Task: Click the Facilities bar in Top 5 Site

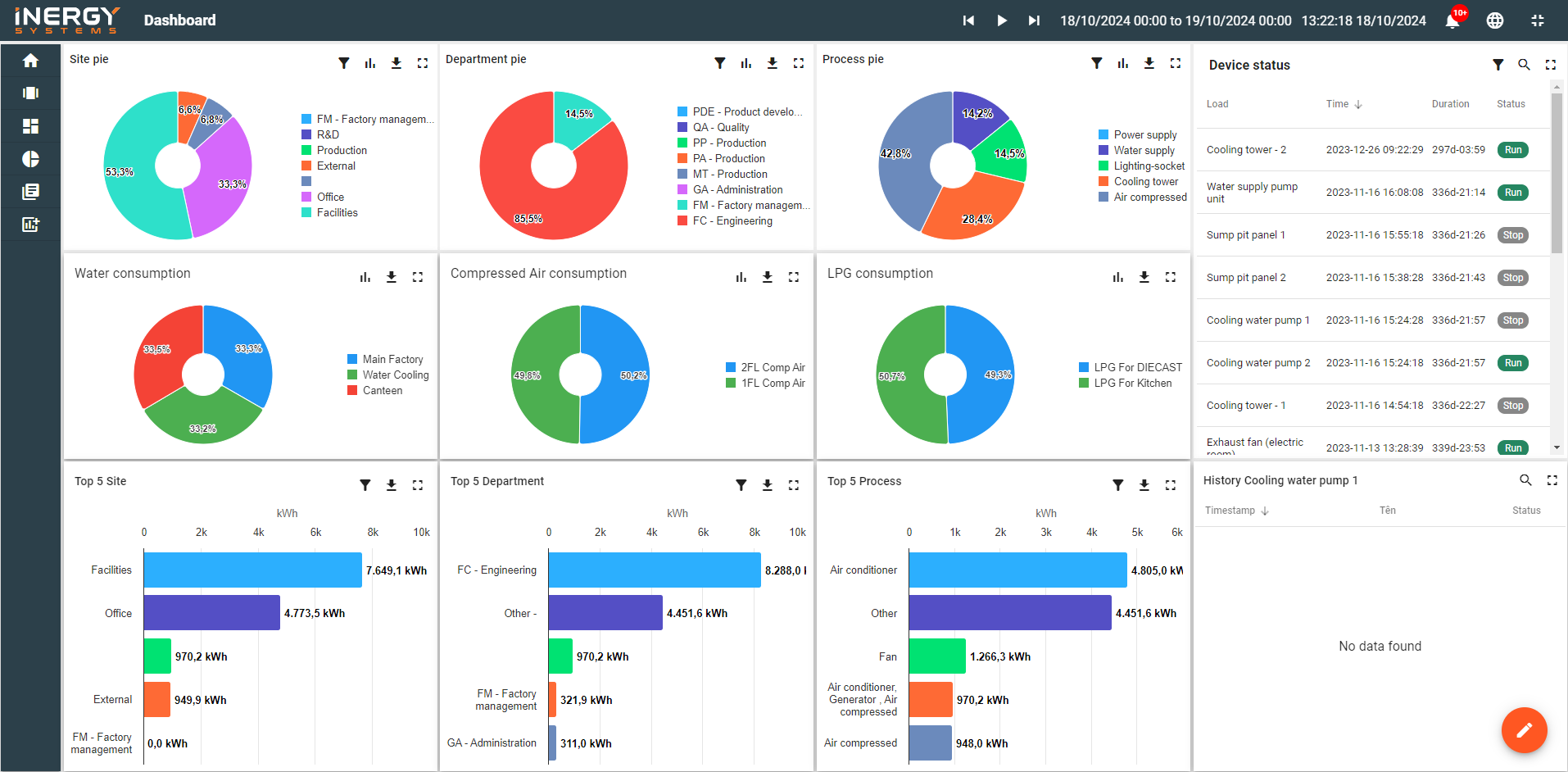Action: click(252, 570)
